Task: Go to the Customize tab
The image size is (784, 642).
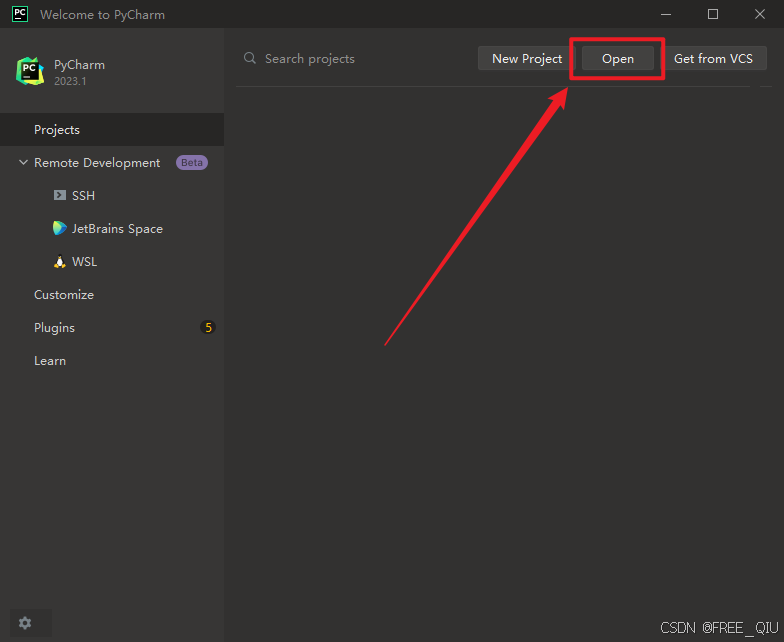Action: click(64, 294)
